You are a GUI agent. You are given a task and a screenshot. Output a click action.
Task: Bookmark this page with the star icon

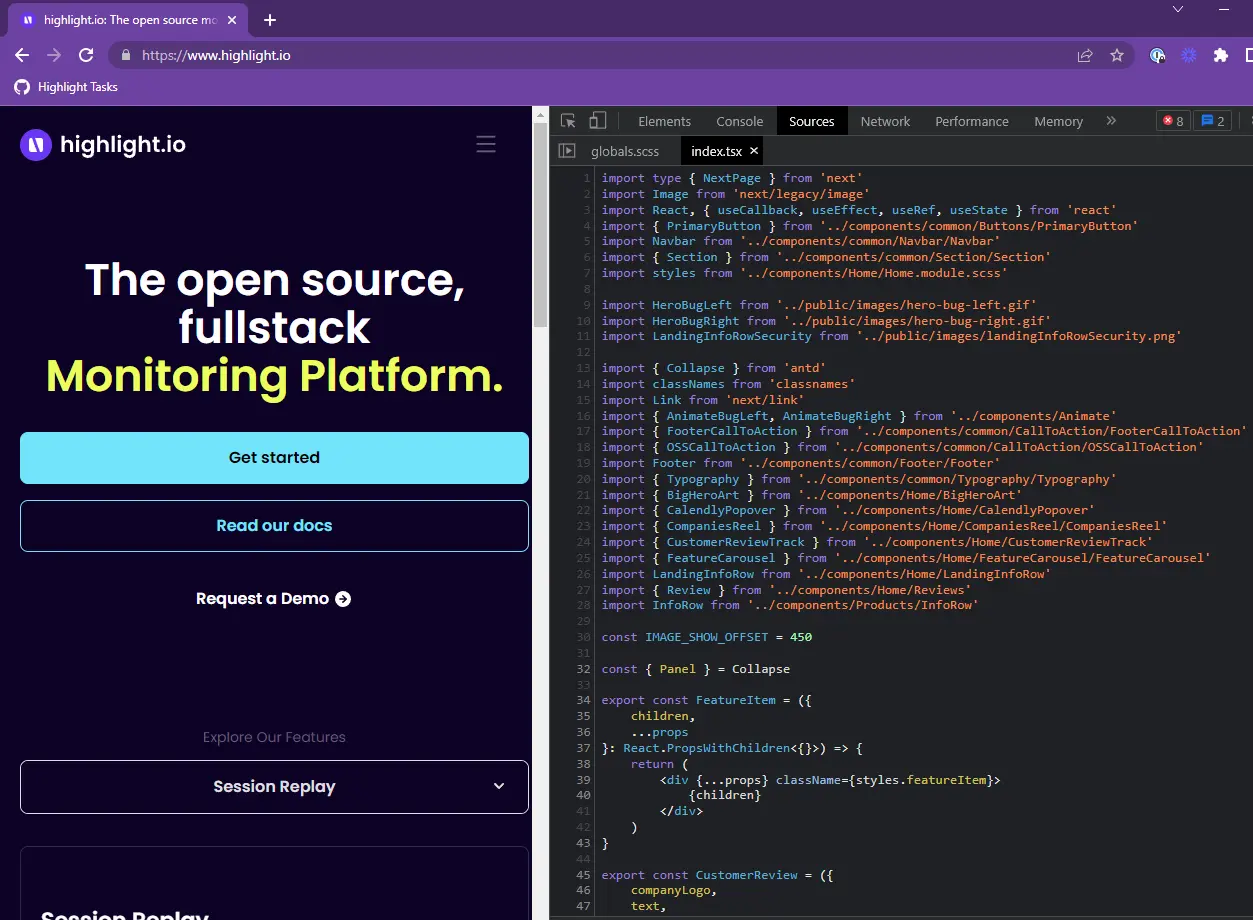(1117, 56)
